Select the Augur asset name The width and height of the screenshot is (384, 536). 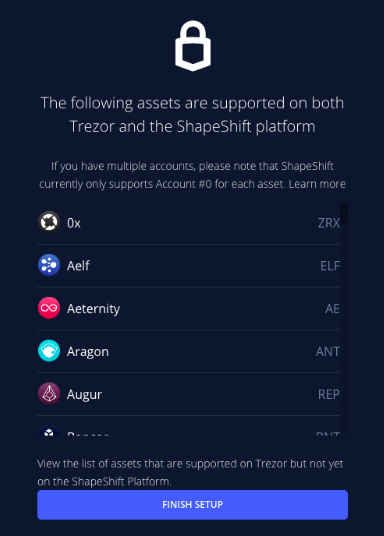pyautogui.click(x=84, y=394)
